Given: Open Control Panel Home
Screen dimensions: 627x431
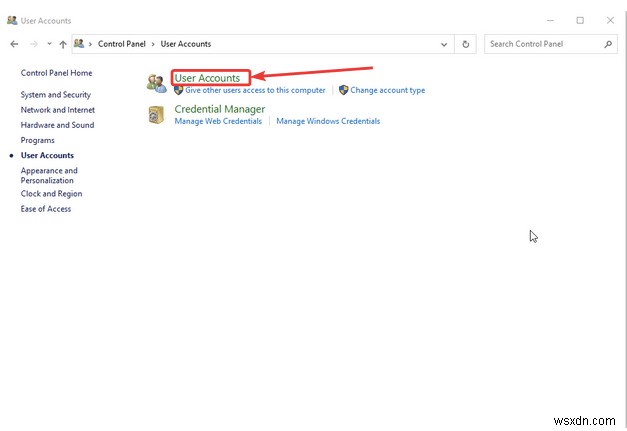Looking at the screenshot, I should 56,73.
